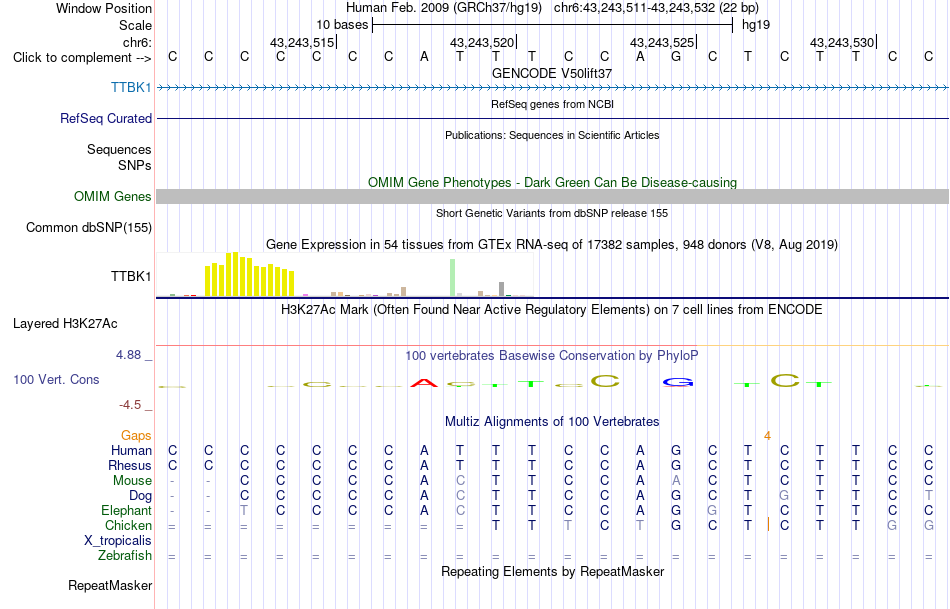950x609 pixels.
Task: Select the RepeatMasker track label
Action: point(110,585)
